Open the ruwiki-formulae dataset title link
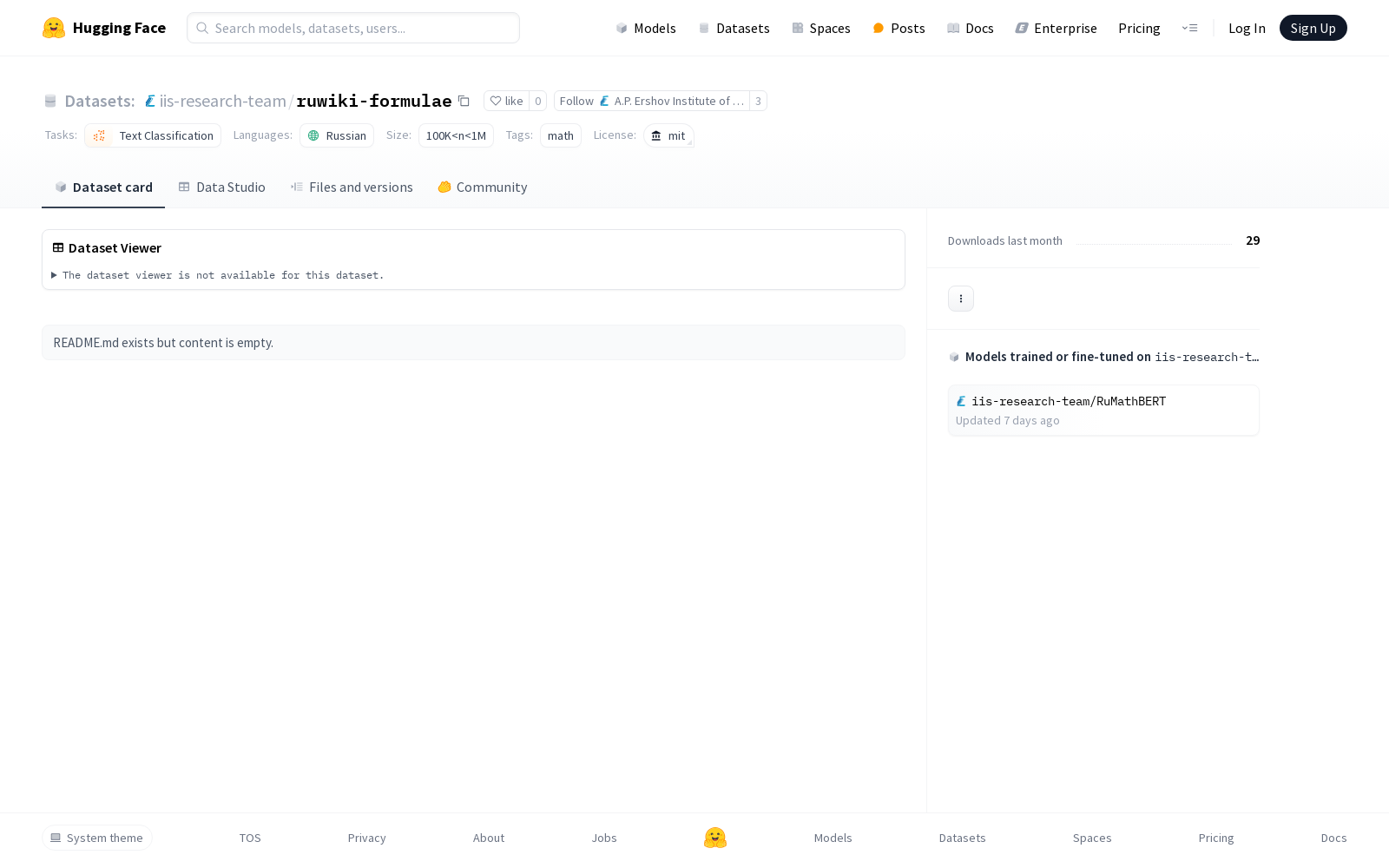 coord(374,101)
